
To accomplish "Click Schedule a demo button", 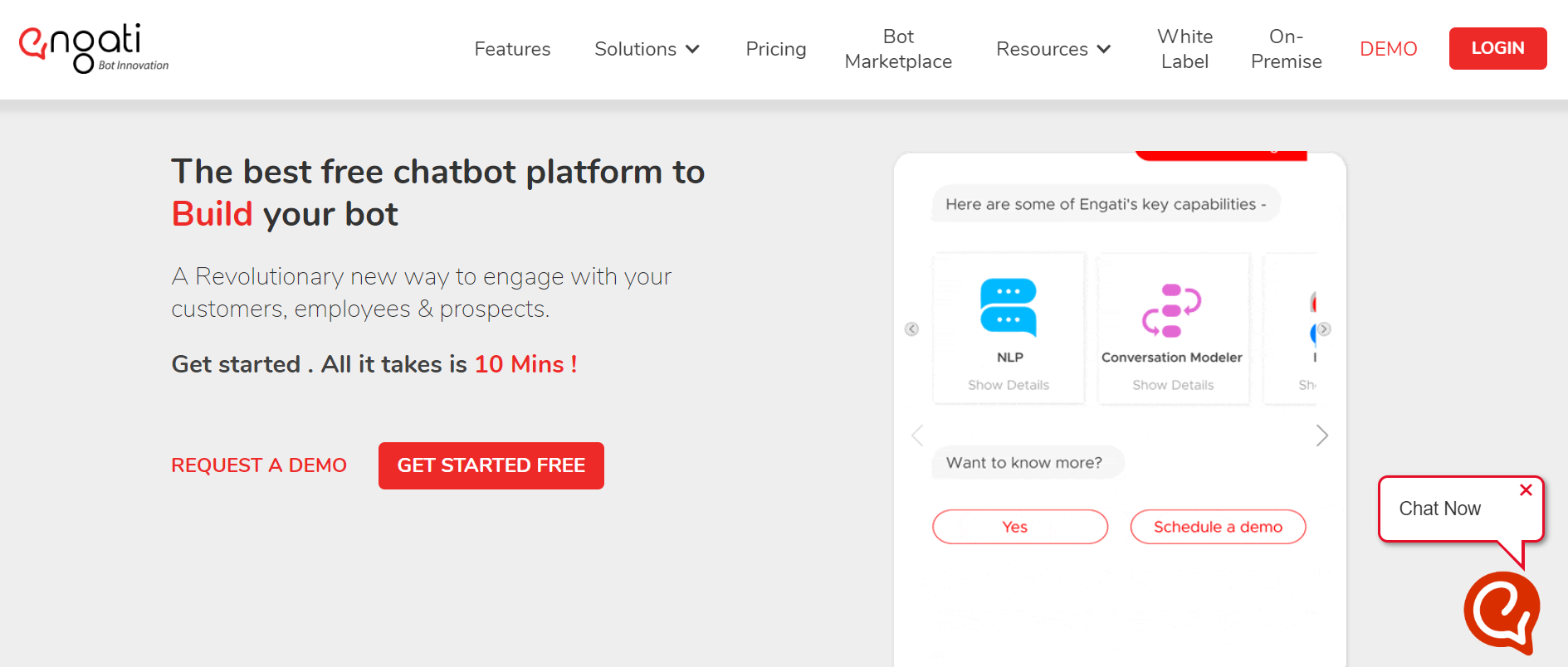I will point(1218,527).
